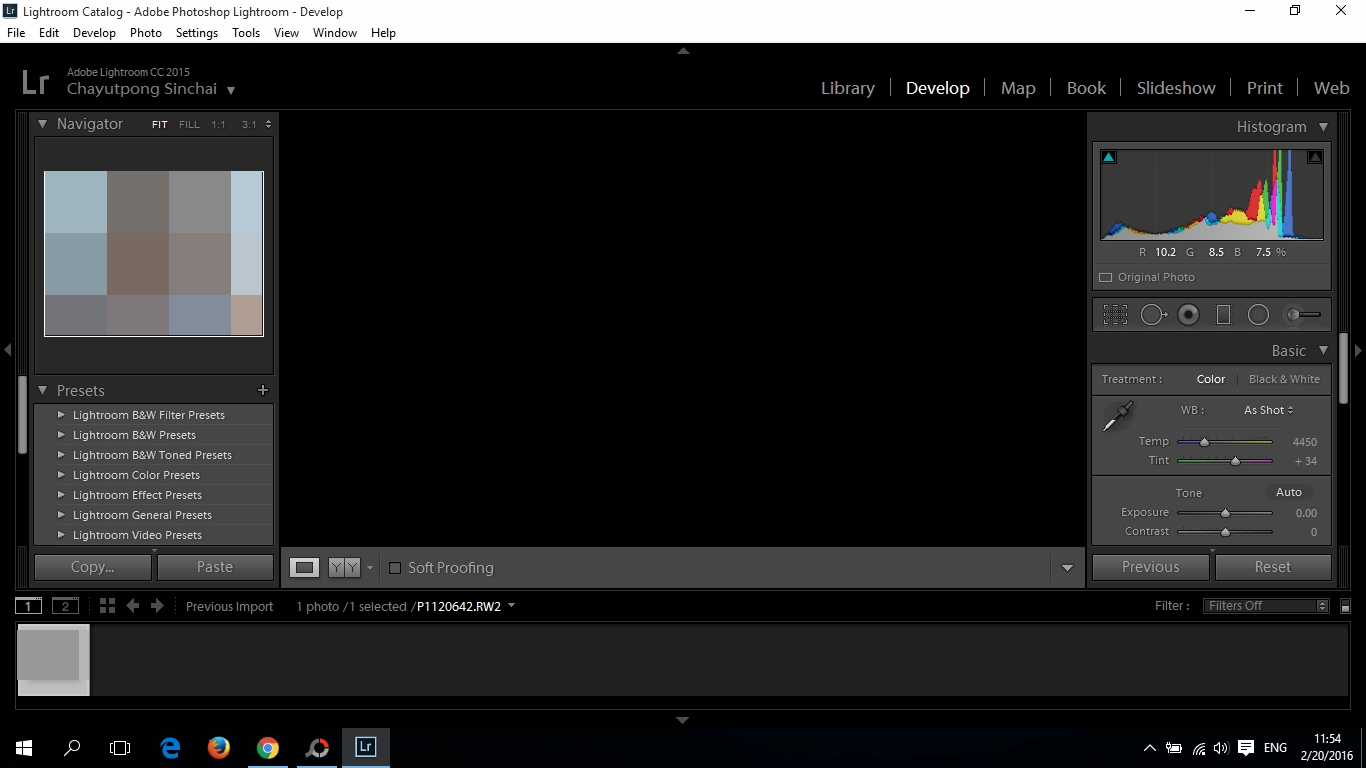Switch to the Print module
This screenshot has height=768, width=1366.
pos(1264,88)
